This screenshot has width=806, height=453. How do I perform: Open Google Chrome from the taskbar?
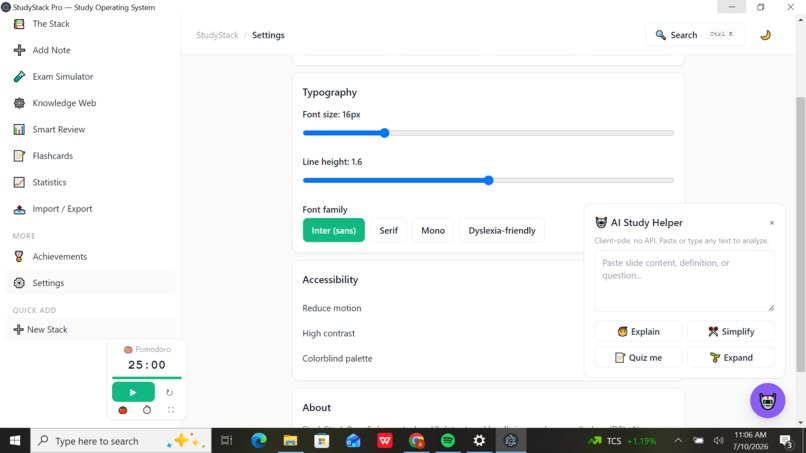pos(416,441)
